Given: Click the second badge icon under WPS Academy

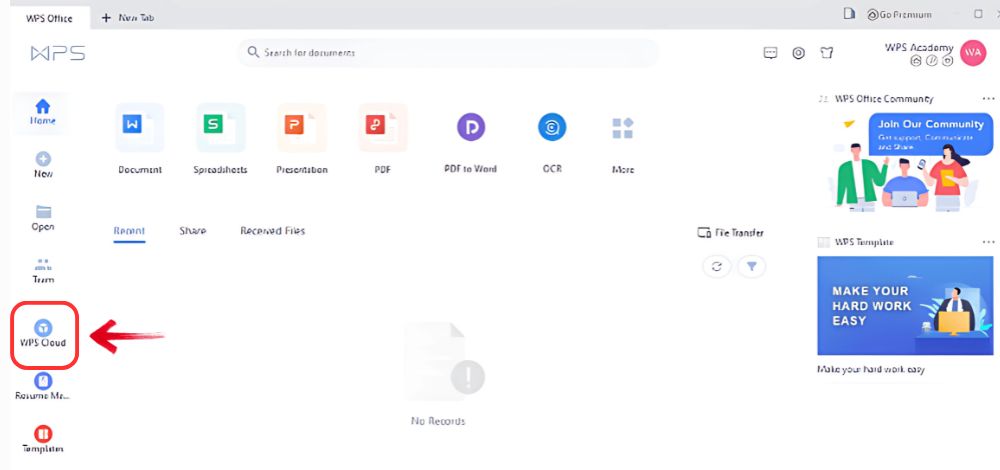Looking at the screenshot, I should [931, 62].
